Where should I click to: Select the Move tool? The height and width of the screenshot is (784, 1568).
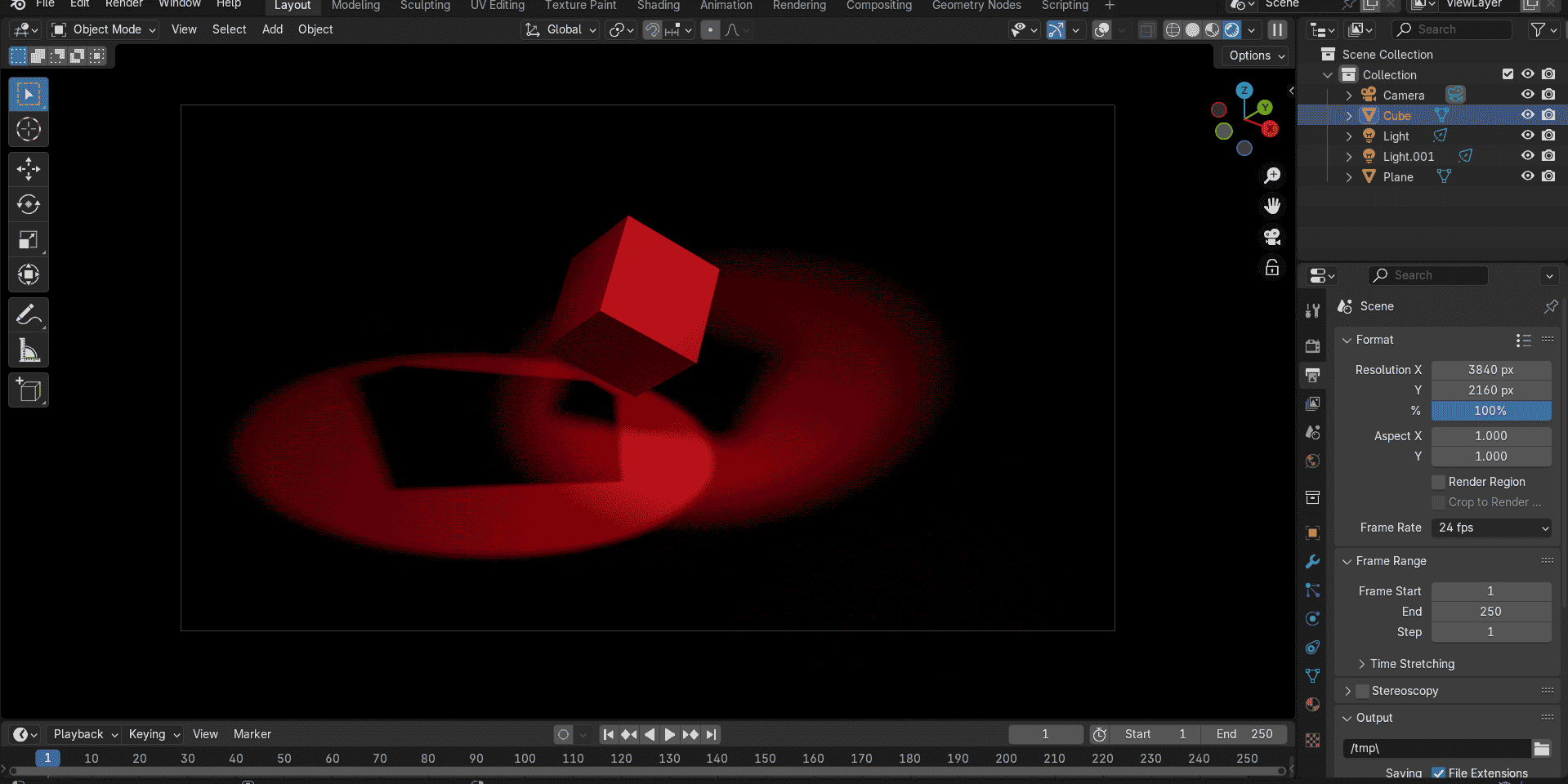click(29, 169)
